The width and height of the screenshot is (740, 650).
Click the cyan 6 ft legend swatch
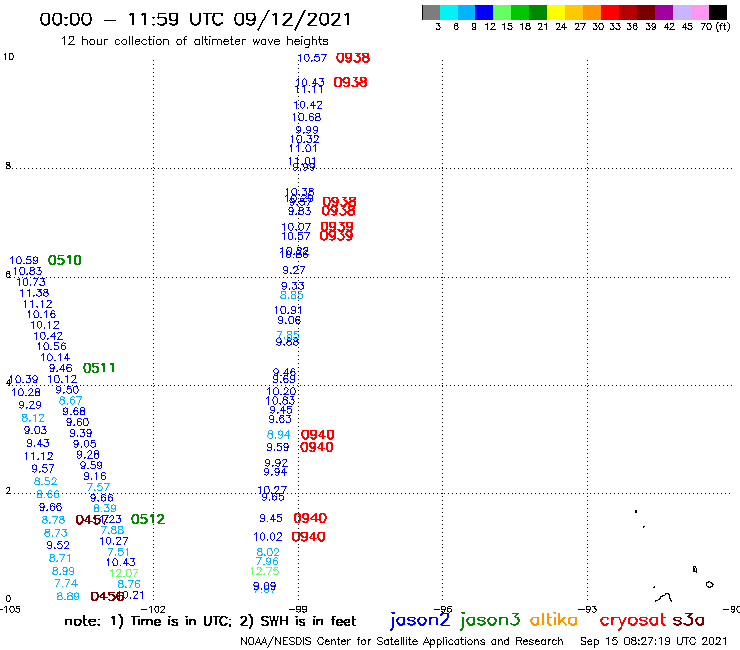click(449, 12)
